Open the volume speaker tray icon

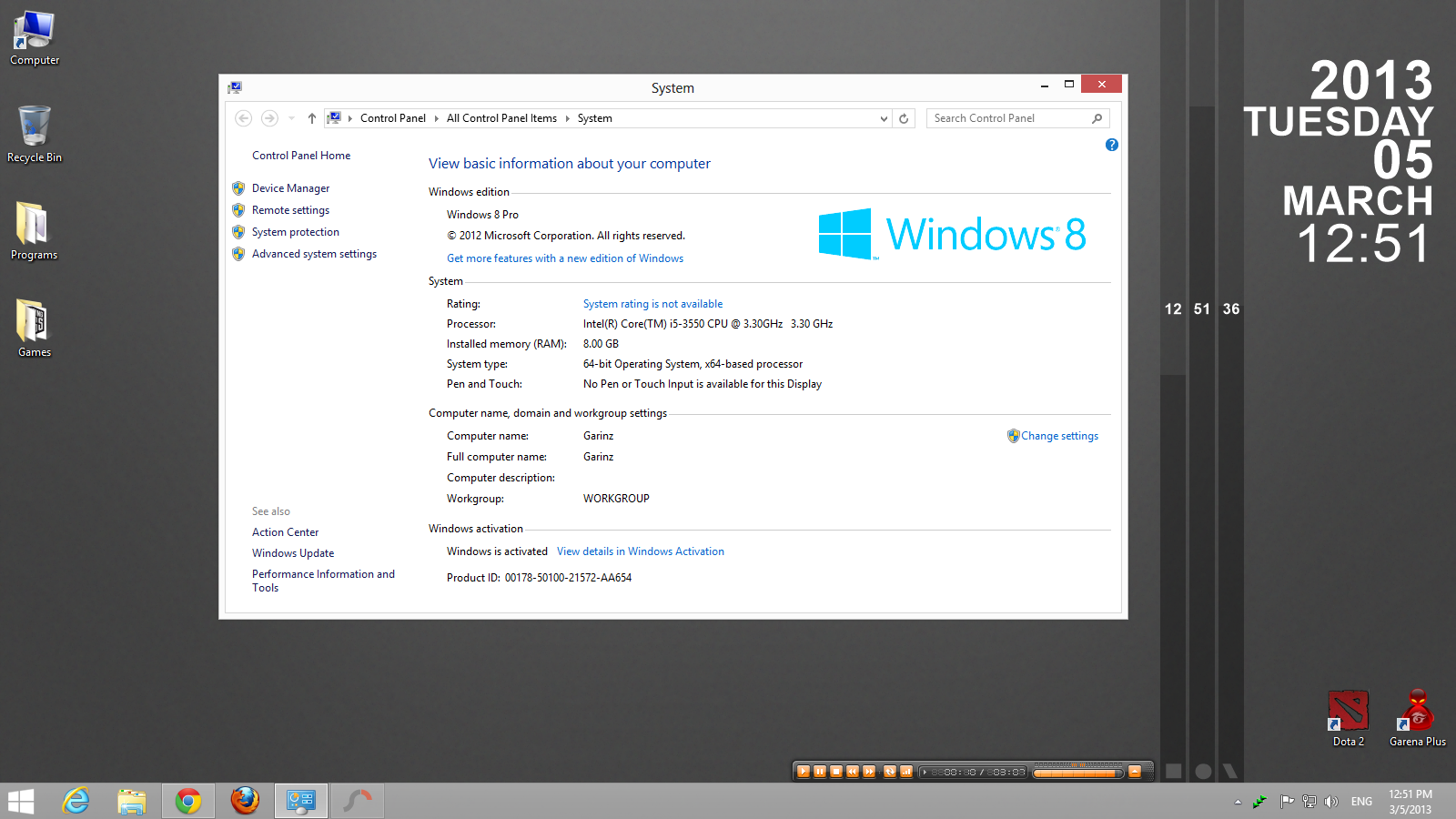[1331, 802]
